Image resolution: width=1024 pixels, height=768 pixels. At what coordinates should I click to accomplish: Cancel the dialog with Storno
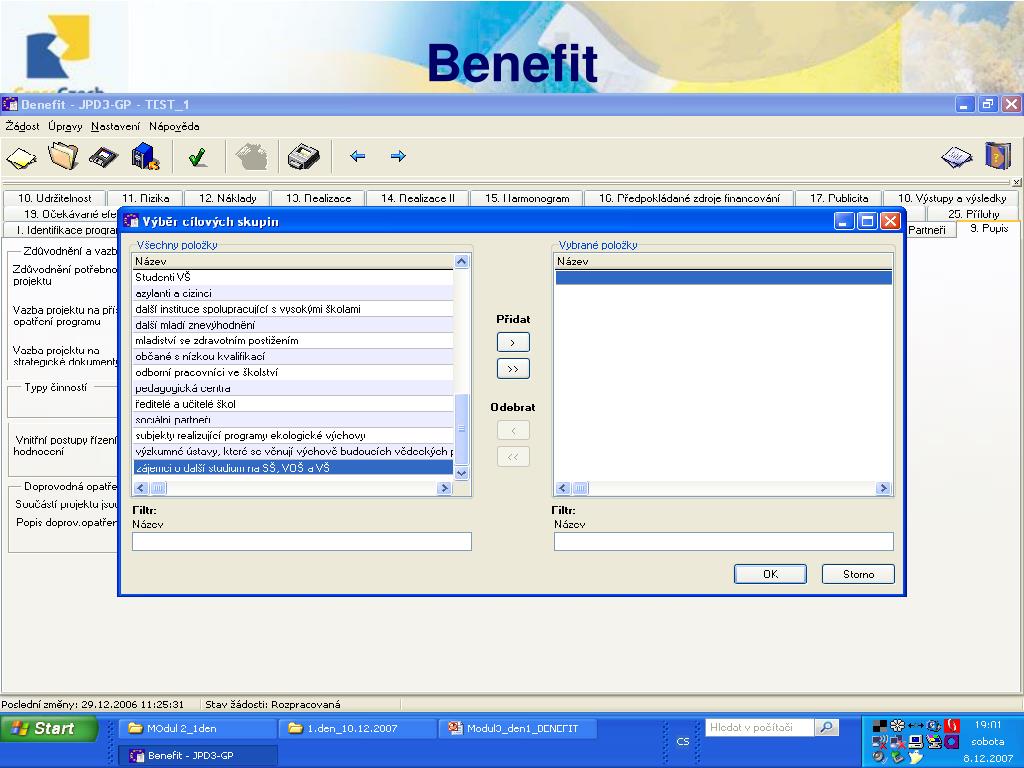click(858, 574)
